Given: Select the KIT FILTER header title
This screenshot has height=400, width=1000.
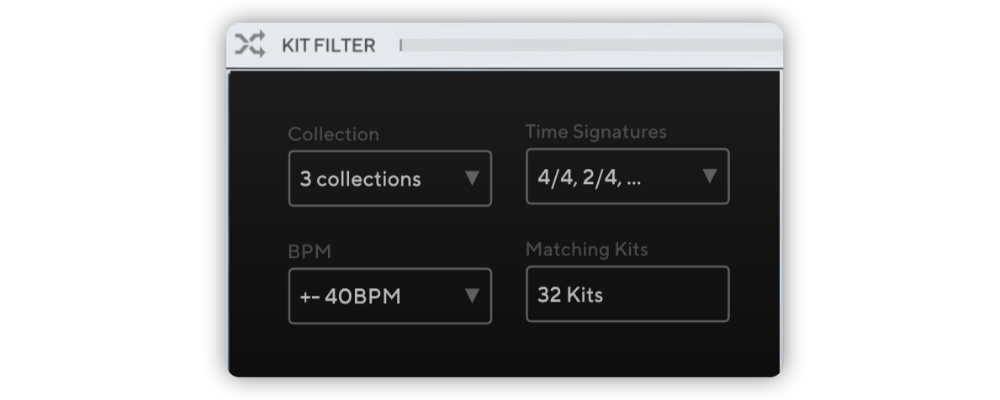Looking at the screenshot, I should point(328,45).
